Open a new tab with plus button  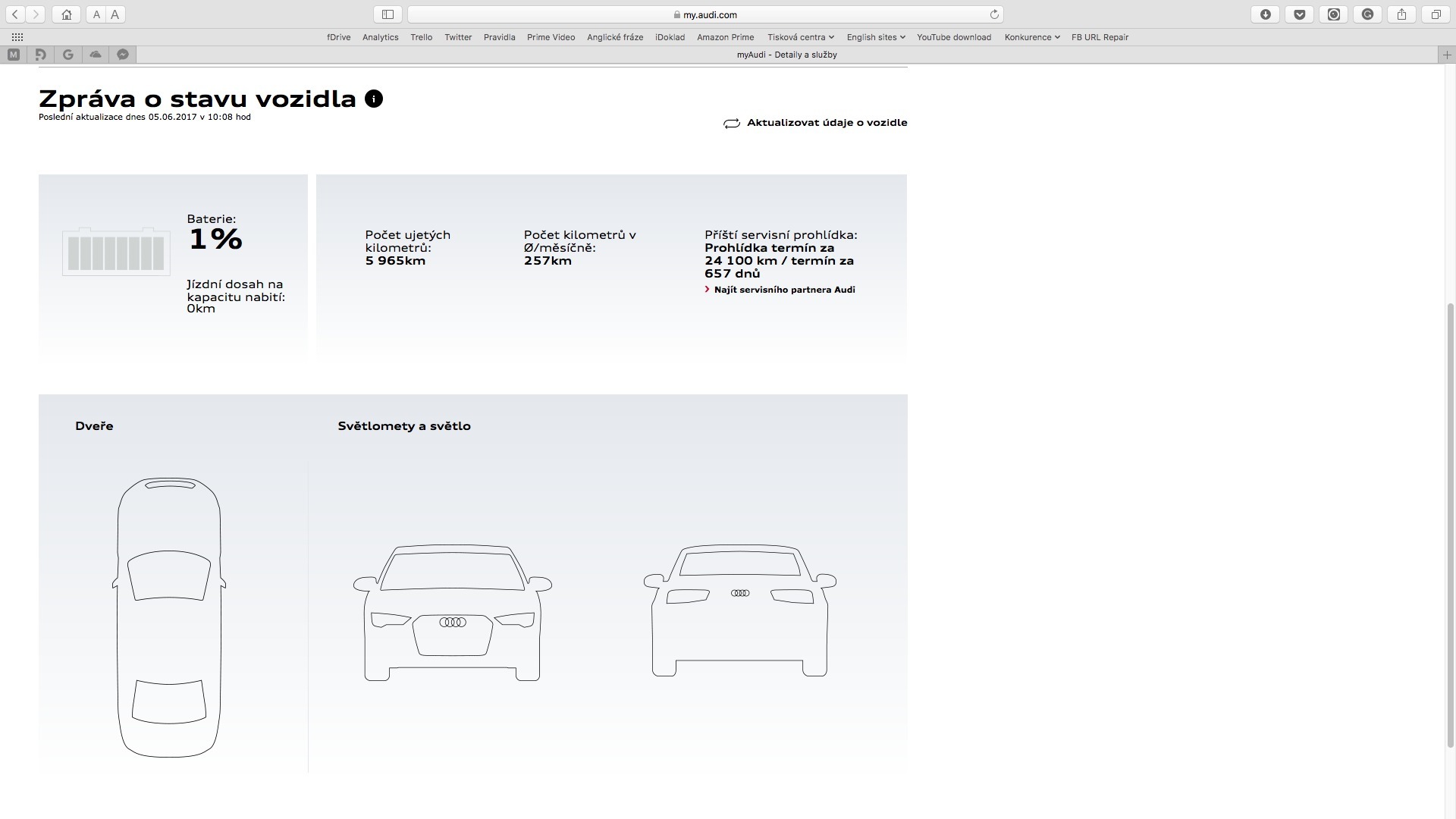point(1446,55)
